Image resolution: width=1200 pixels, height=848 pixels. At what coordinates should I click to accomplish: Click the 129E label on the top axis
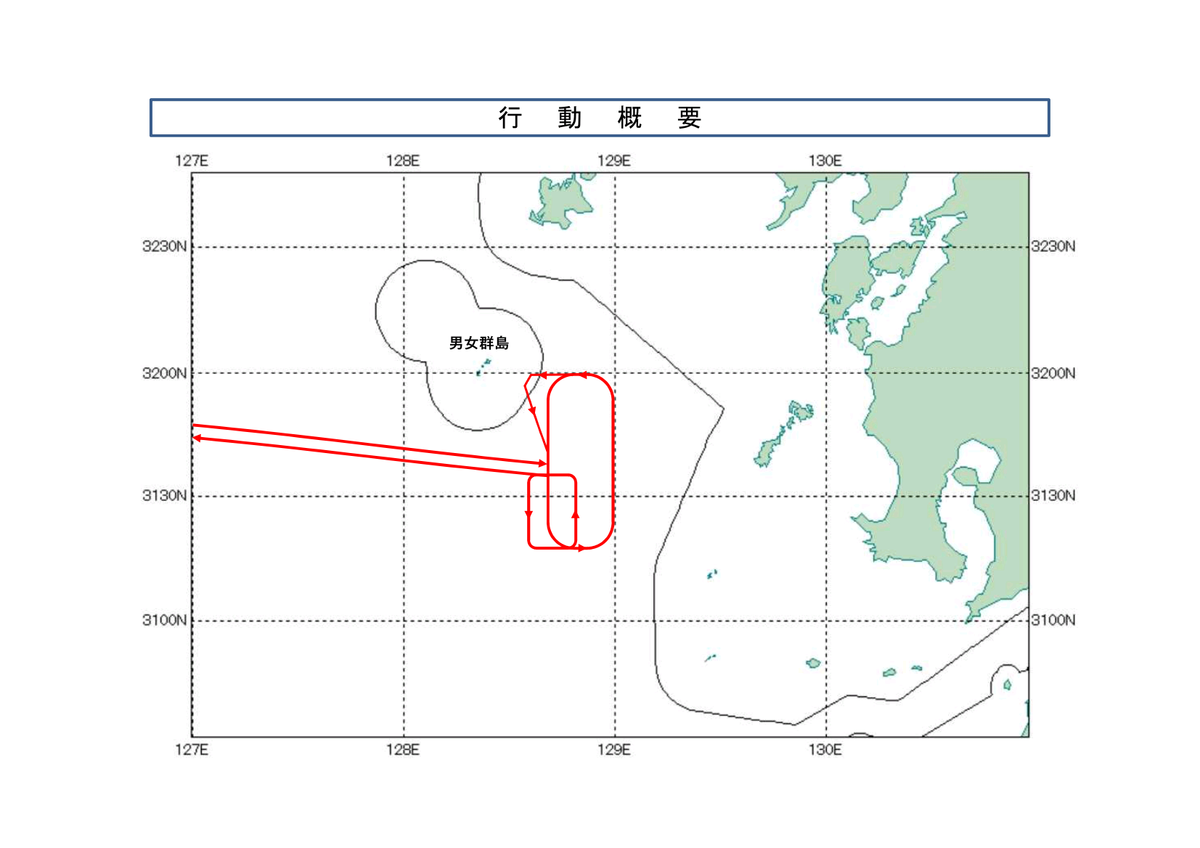point(614,160)
